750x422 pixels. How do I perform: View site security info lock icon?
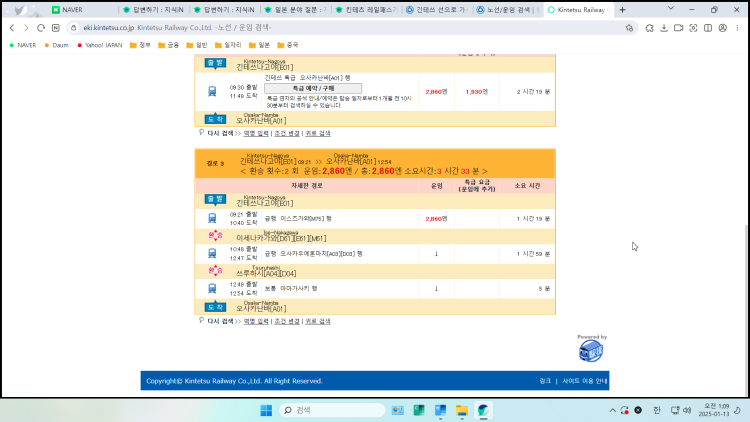point(74,28)
